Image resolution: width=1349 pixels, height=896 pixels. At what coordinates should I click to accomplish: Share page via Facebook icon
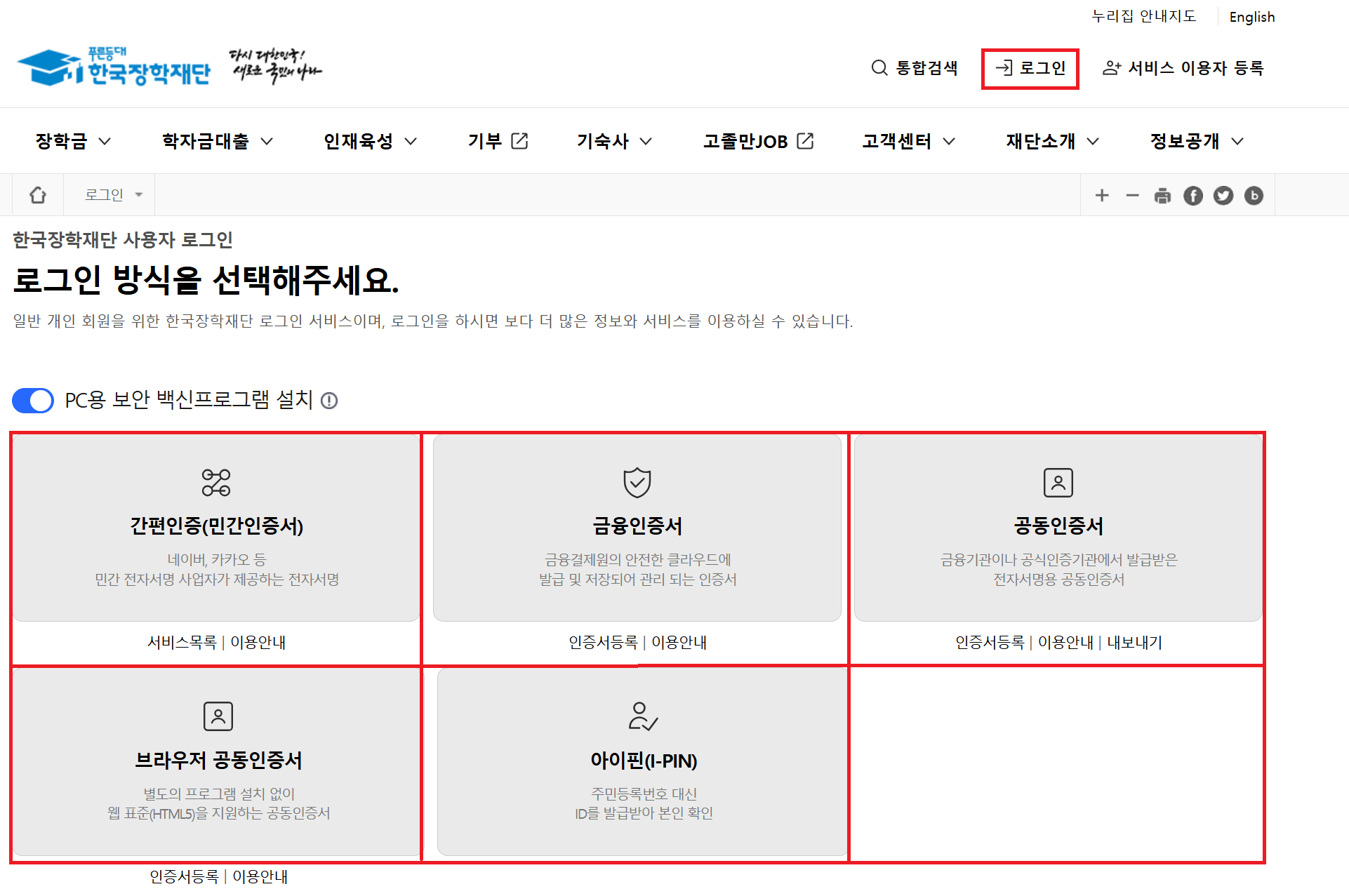1192,196
